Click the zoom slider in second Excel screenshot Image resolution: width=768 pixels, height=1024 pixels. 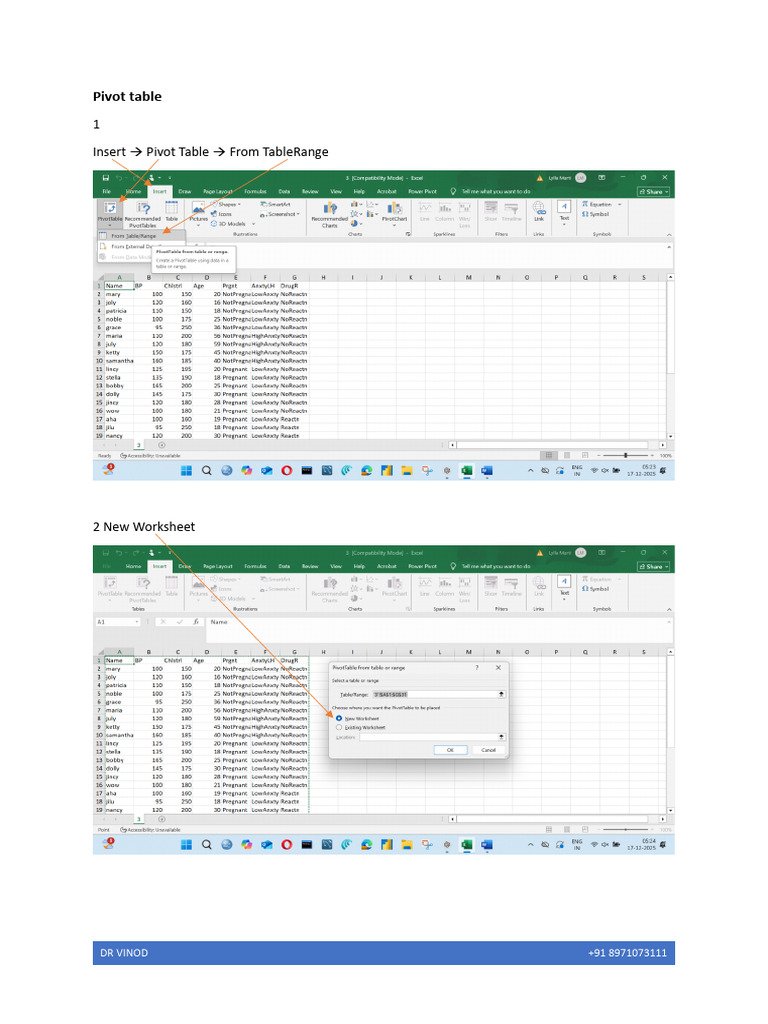626,829
